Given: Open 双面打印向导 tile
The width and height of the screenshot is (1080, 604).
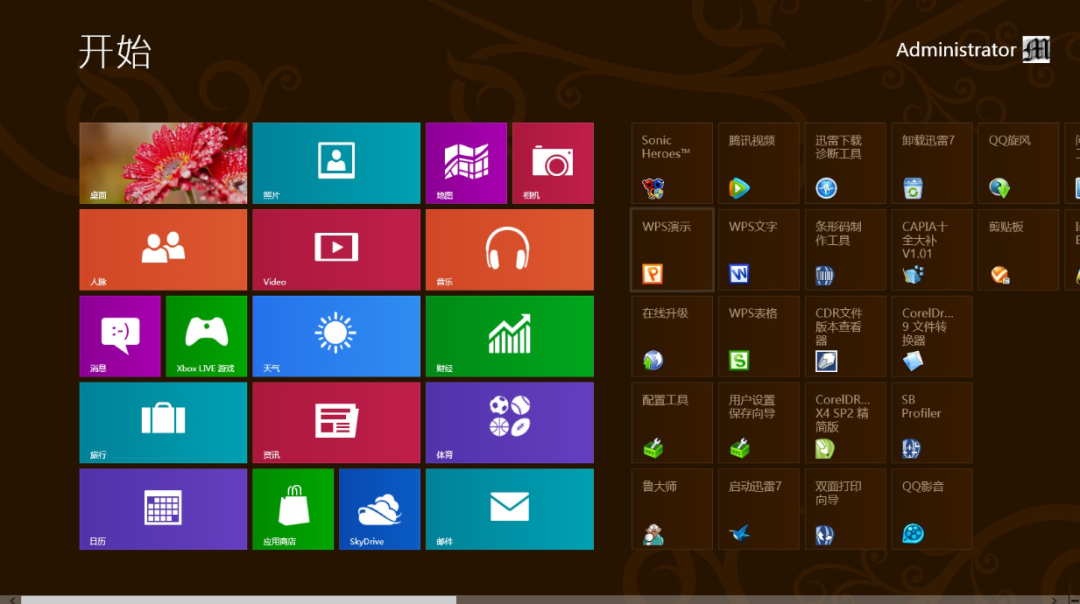Looking at the screenshot, I should (846, 510).
